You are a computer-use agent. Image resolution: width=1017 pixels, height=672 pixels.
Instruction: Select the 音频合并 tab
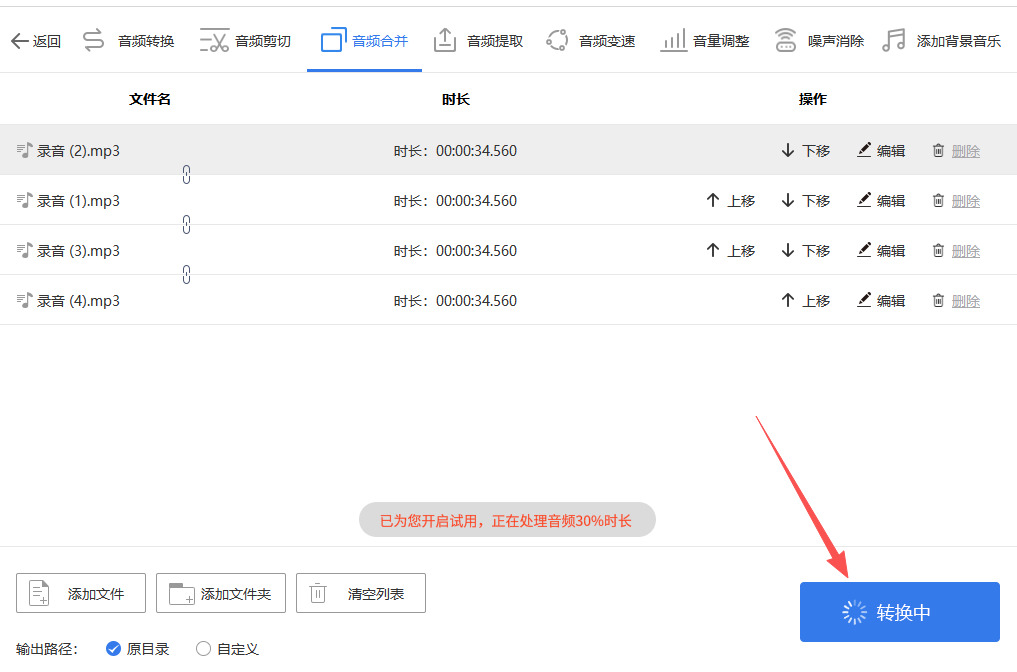(x=365, y=41)
